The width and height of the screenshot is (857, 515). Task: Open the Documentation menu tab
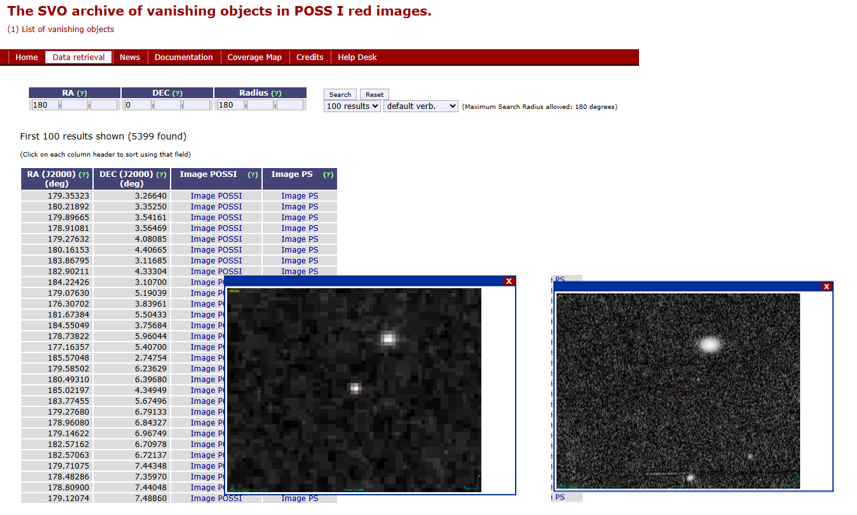point(183,57)
